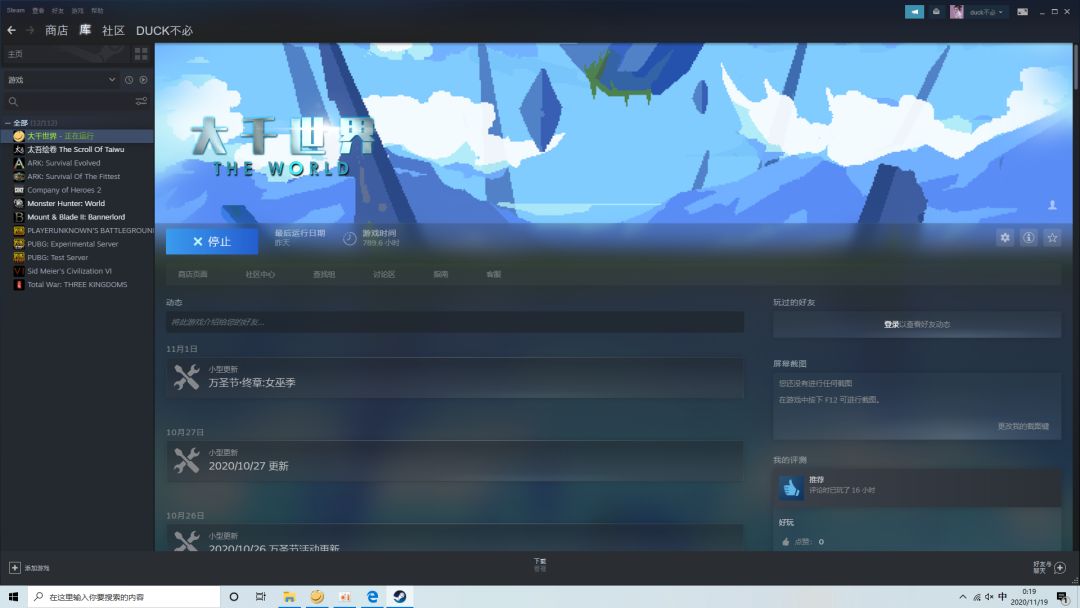Select Sid Meier's Civilization VI
Image resolution: width=1080 pixels, height=608 pixels.
[77, 271]
